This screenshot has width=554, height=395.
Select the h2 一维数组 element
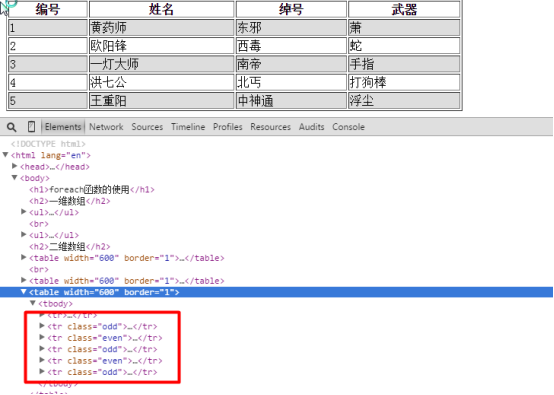point(70,201)
